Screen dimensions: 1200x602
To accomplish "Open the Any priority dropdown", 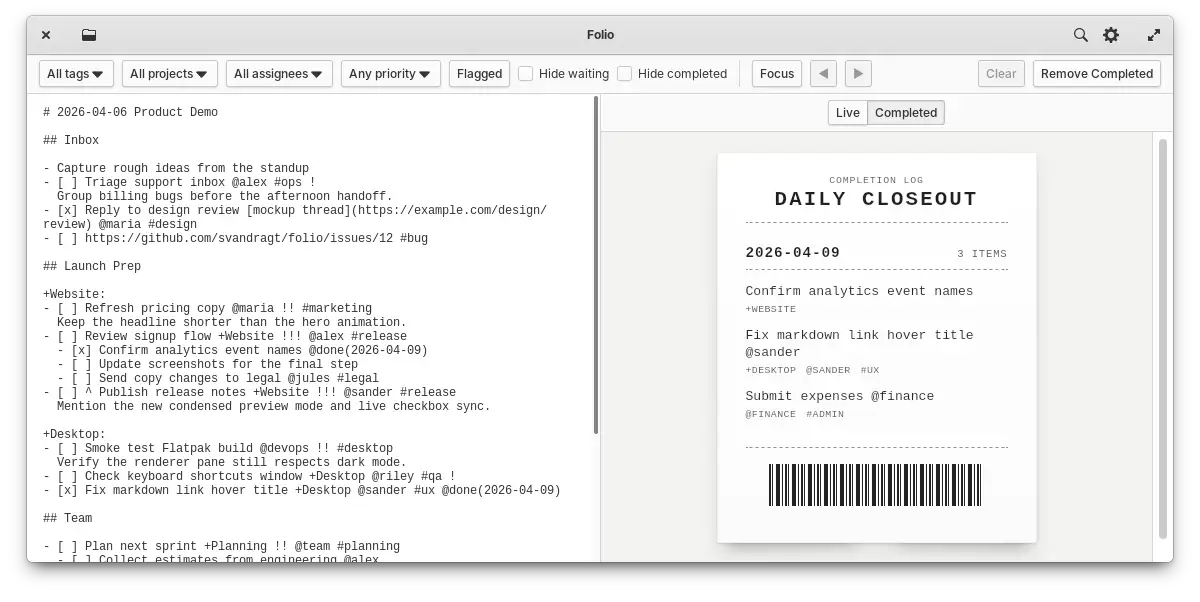I will click(x=391, y=73).
